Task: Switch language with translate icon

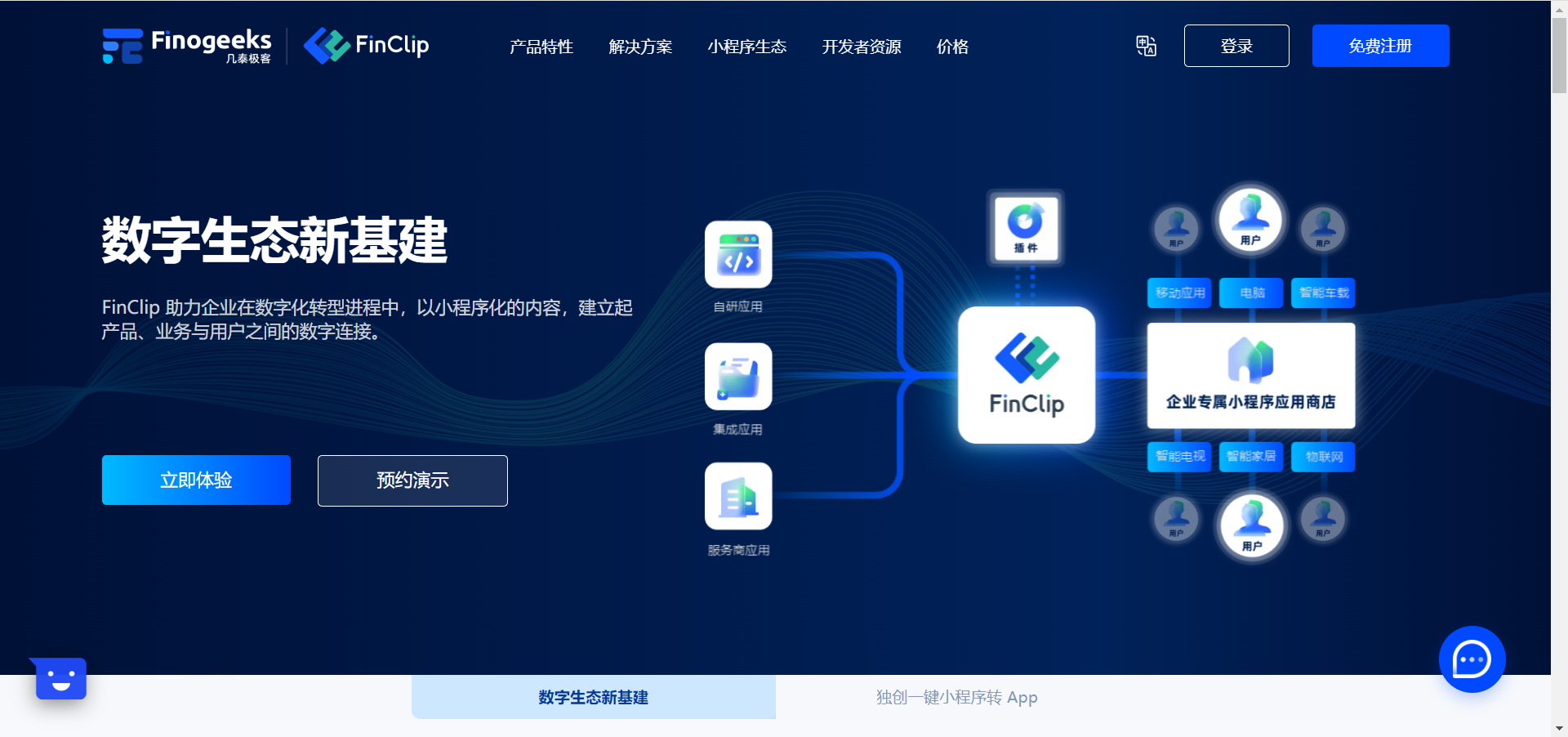Action: (x=1146, y=46)
